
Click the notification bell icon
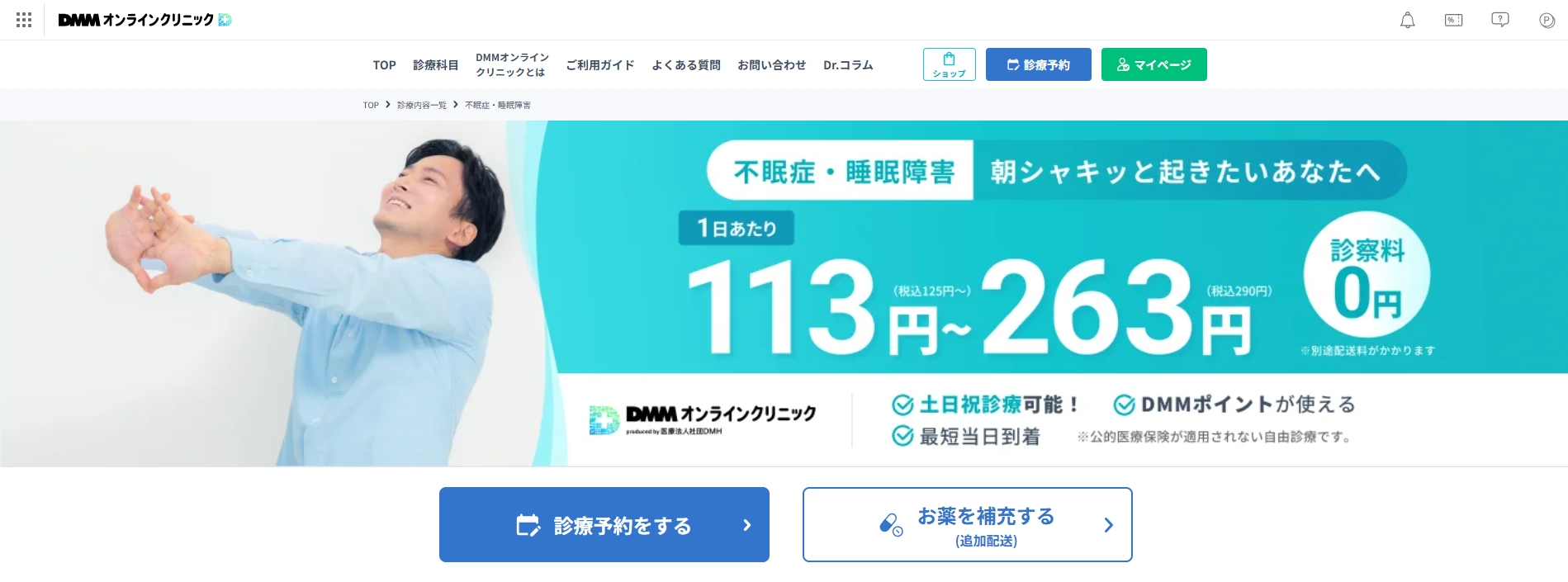click(x=1408, y=20)
